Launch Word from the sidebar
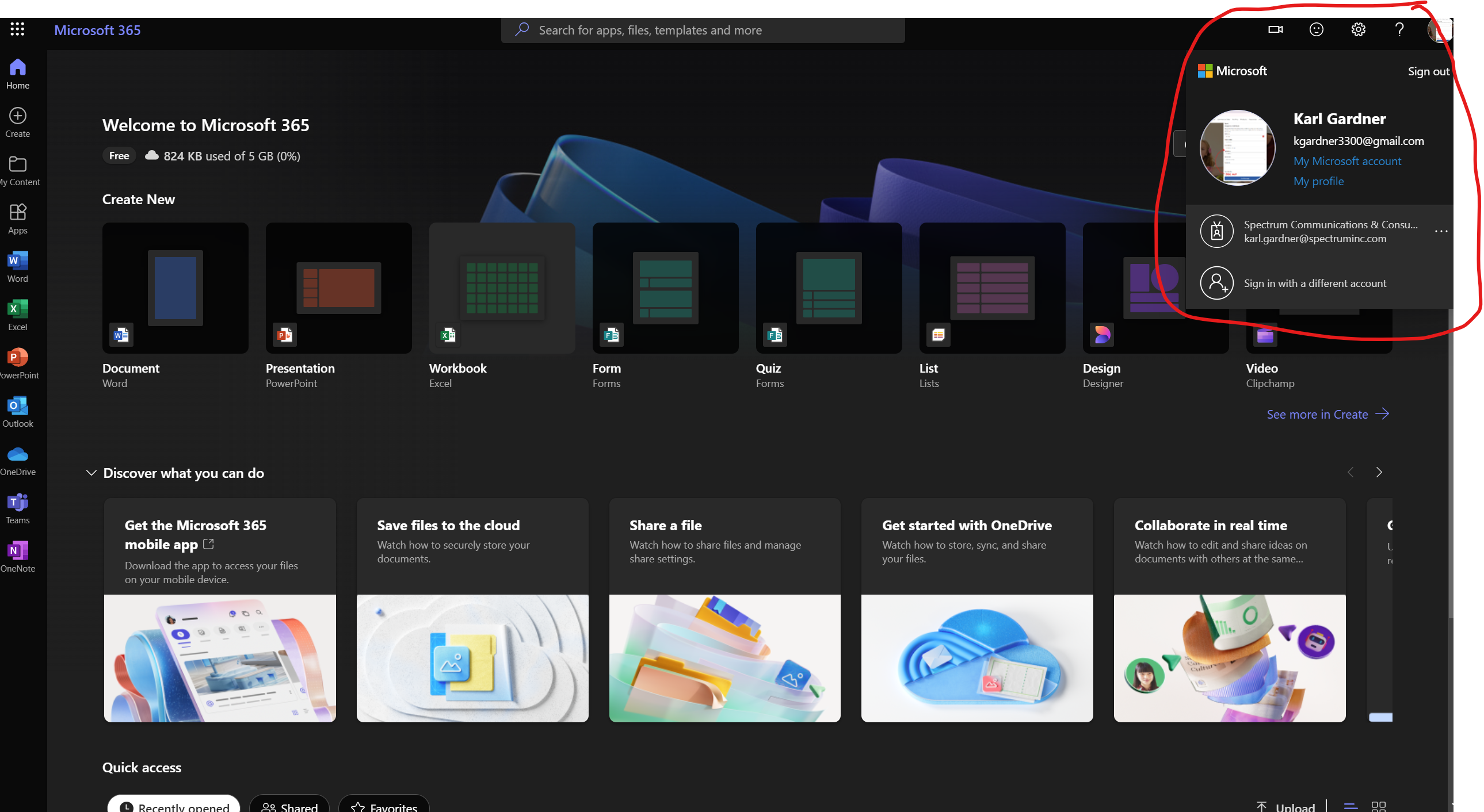Screen dimensions: 1484x812 (x=18, y=268)
